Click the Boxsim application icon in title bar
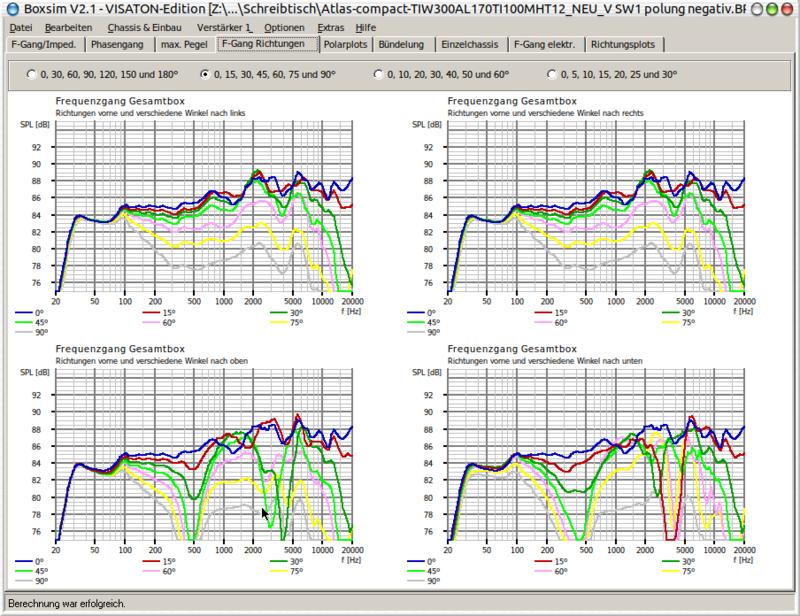Viewport: 800px width, 616px height. (x=11, y=8)
